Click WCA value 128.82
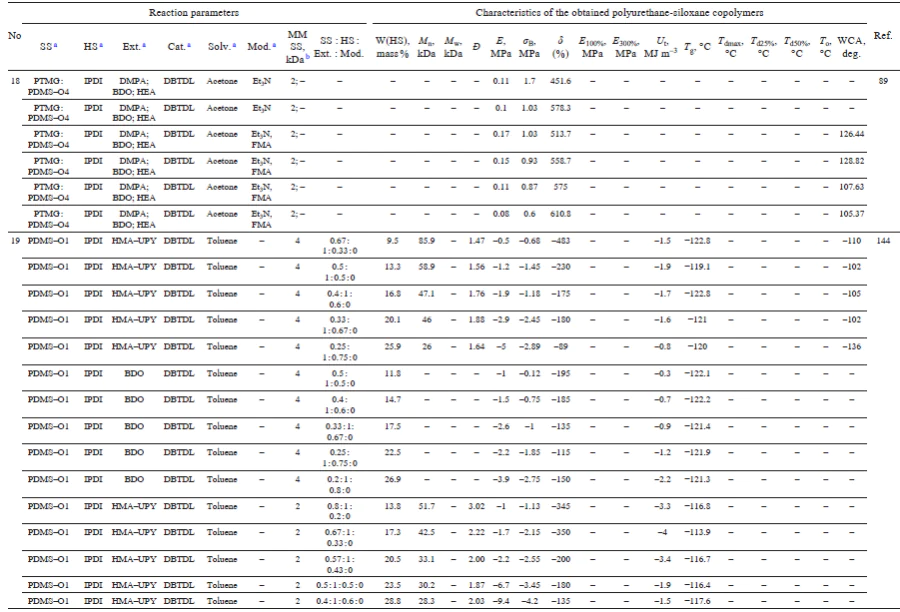Screen dimensions: 900x612 [x=851, y=161]
